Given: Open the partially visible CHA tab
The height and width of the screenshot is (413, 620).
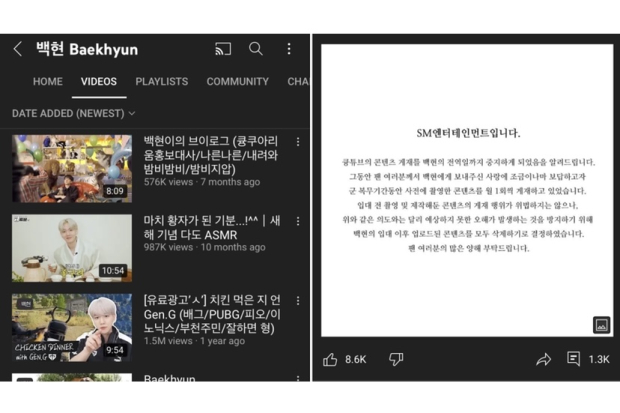Looking at the screenshot, I should click(x=298, y=81).
